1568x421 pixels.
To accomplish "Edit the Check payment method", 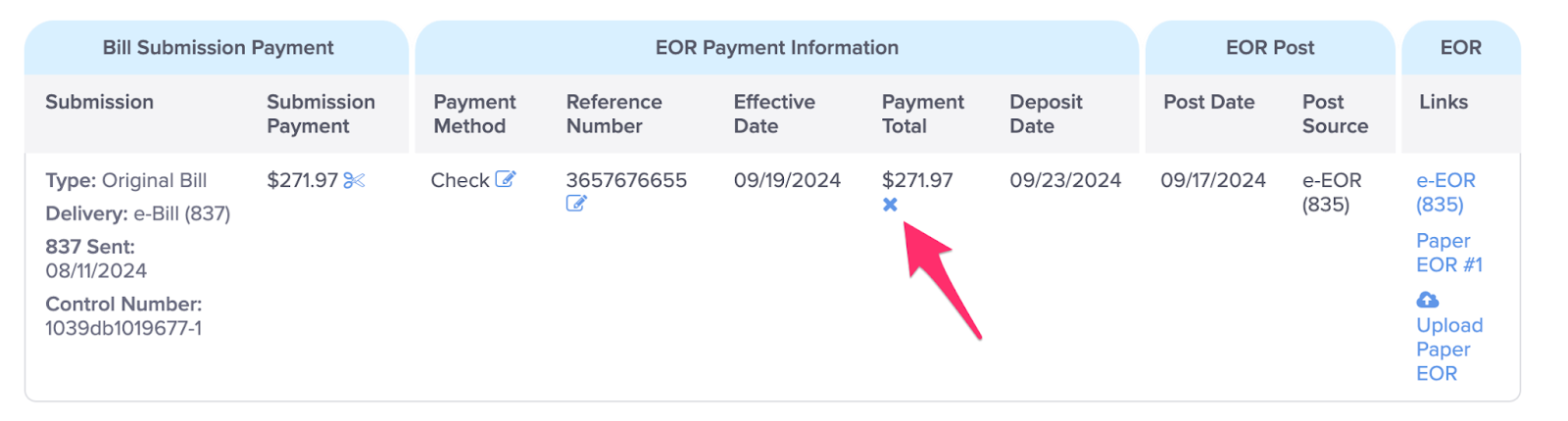I will click(506, 179).
